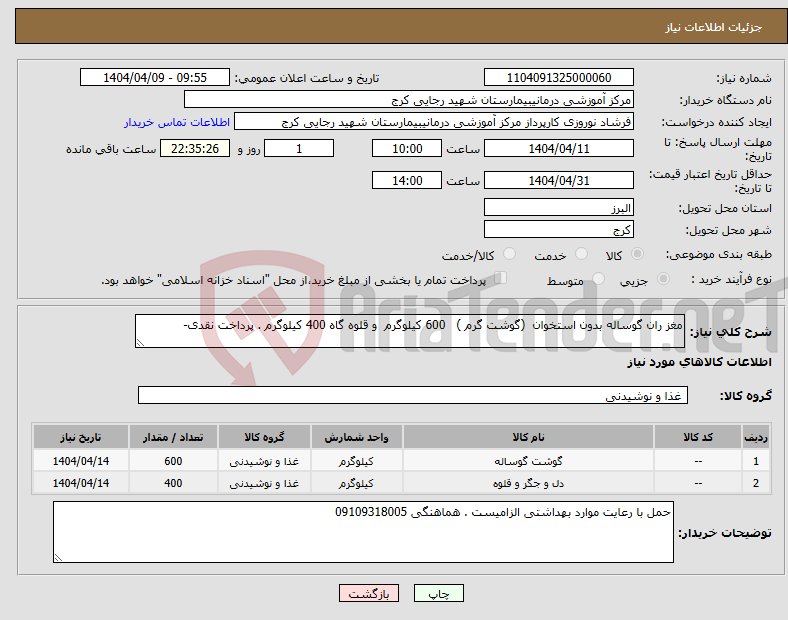788x620 pixels.
Task: Click the delivery province field البرز
Action: (559, 208)
